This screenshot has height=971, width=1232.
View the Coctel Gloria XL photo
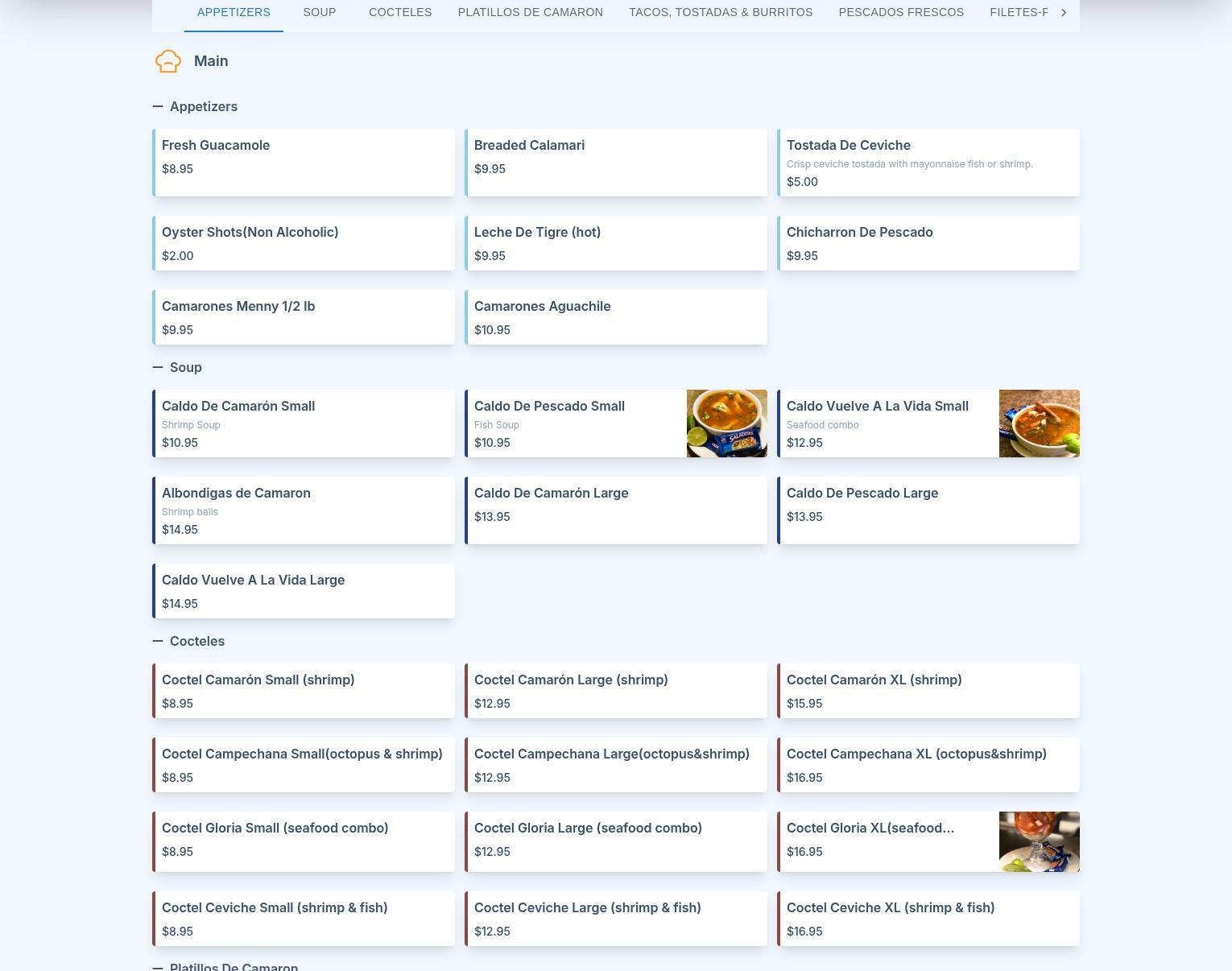pos(1040,841)
